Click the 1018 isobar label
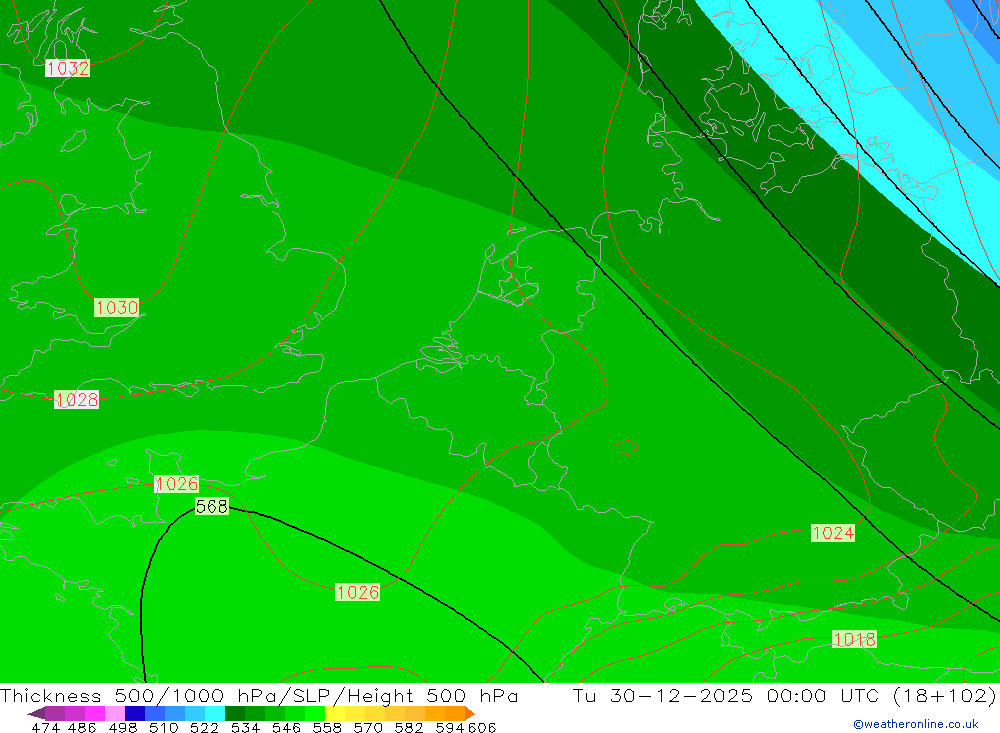The image size is (1000, 733). 855,639
